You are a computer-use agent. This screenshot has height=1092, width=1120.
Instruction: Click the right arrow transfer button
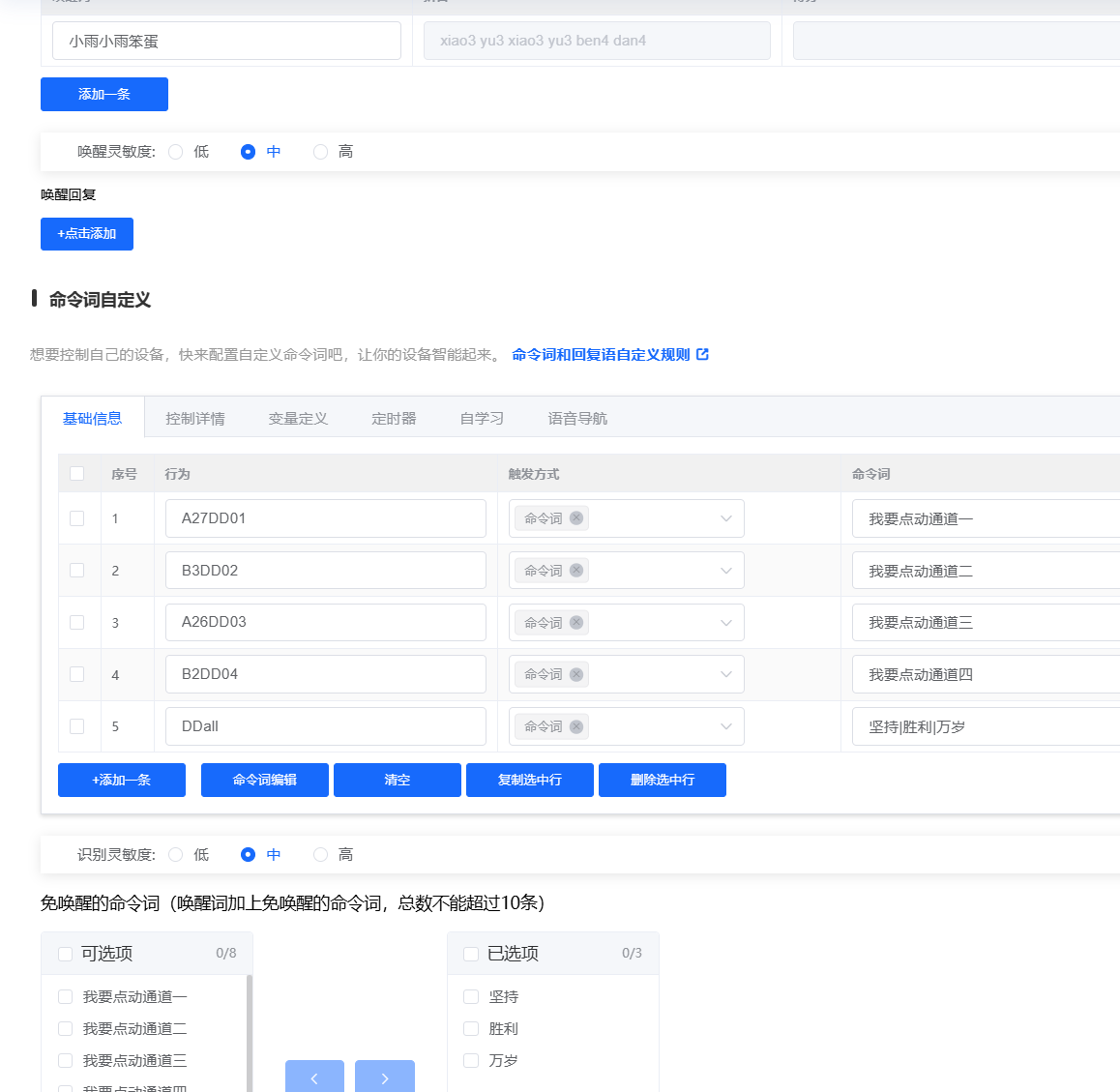pos(384,1077)
